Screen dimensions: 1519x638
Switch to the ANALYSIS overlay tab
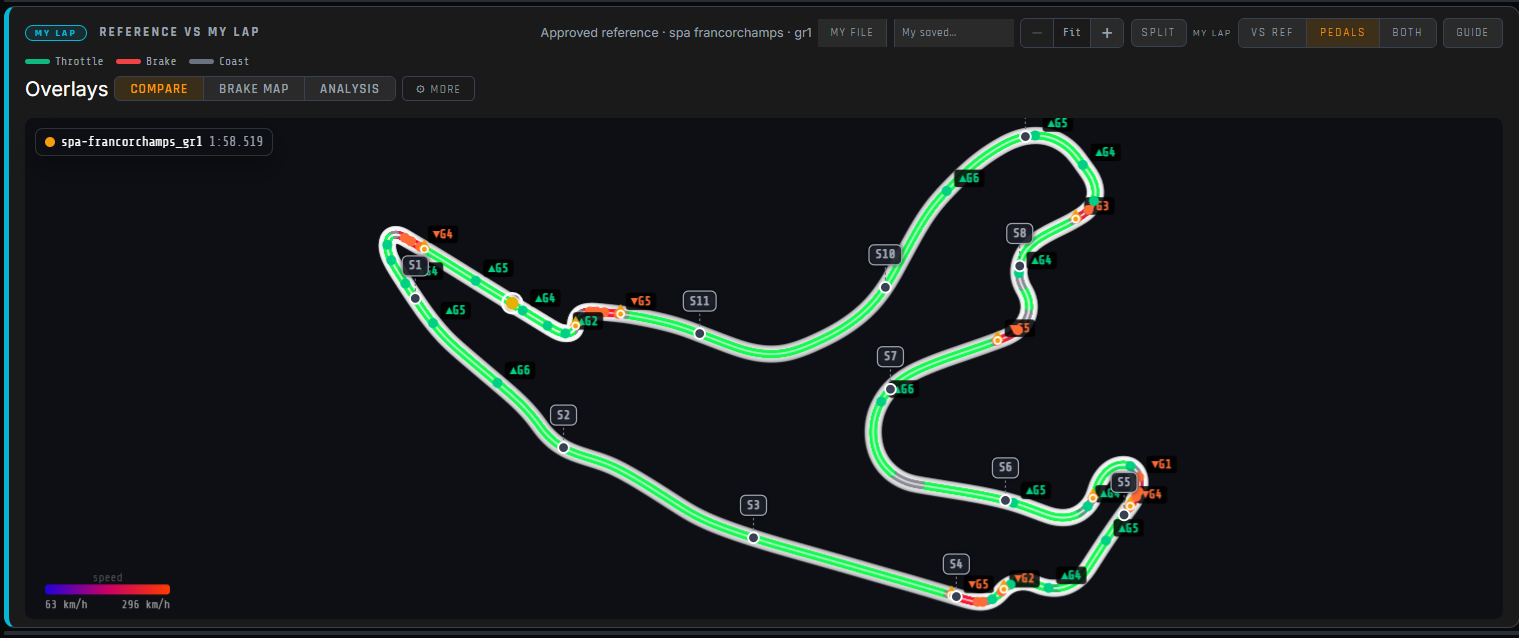click(x=350, y=89)
